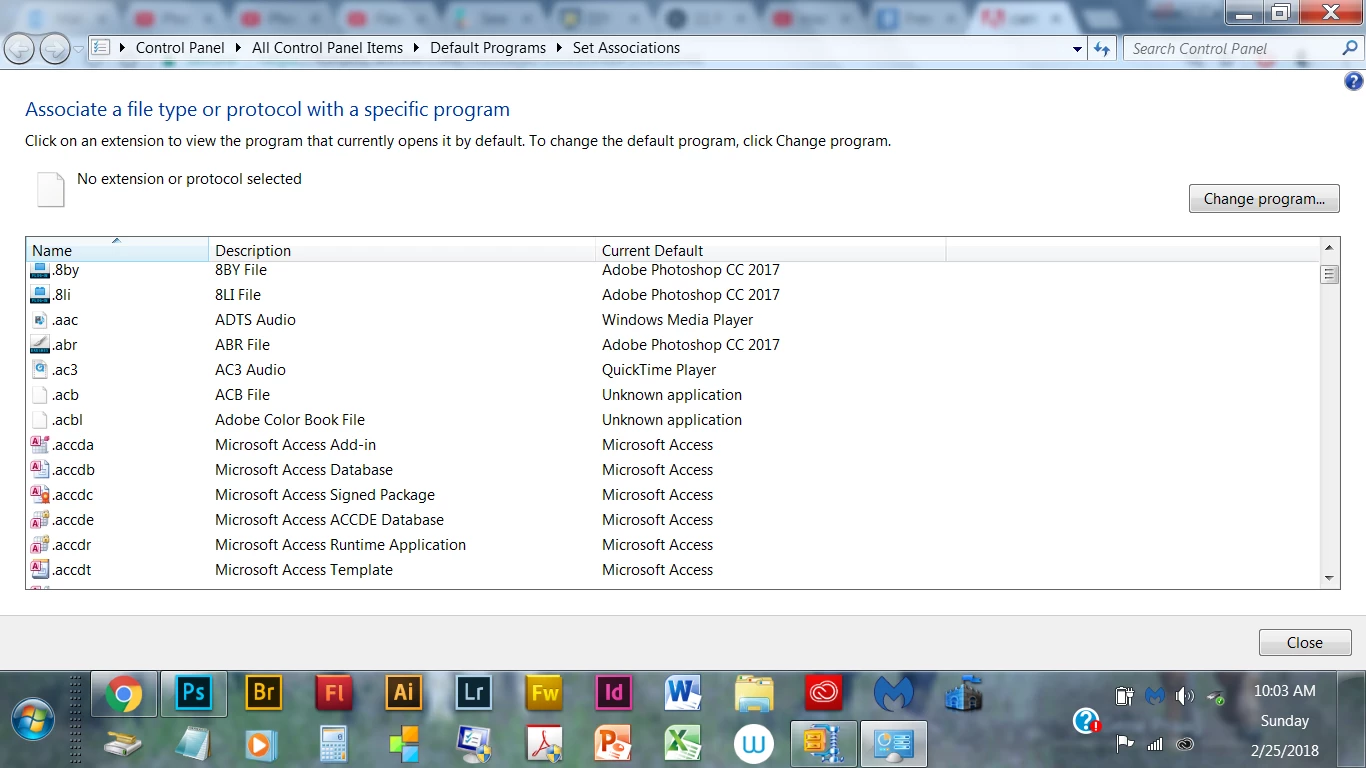Open Google Chrome from the taskbar
The height and width of the screenshot is (768, 1366).
tap(124, 694)
